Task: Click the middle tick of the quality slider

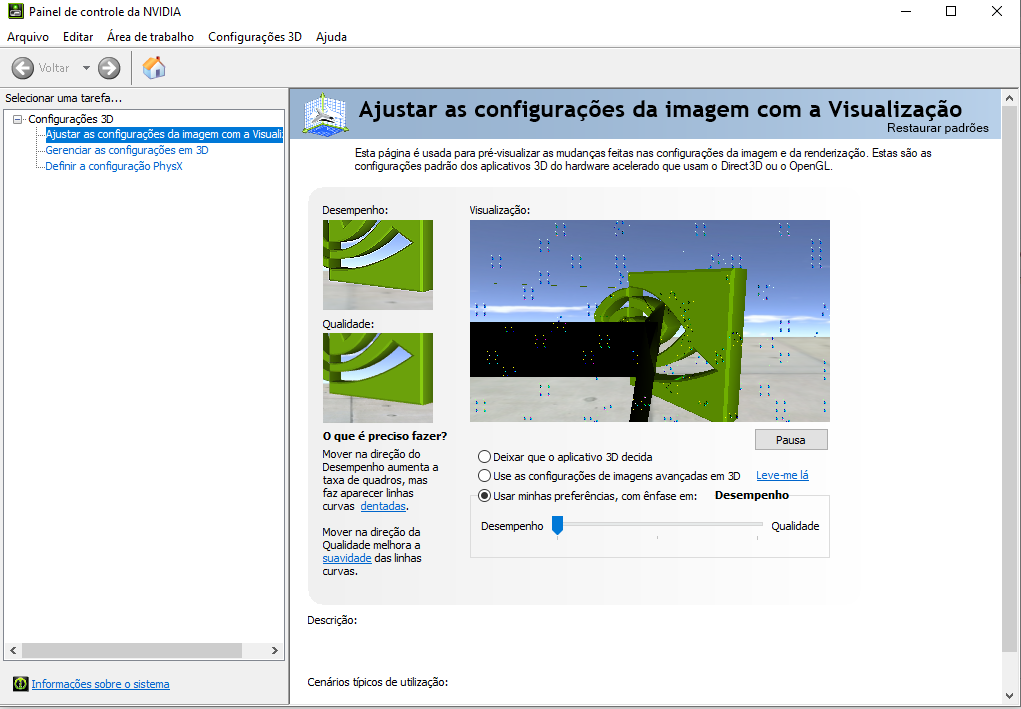Action: coord(658,537)
